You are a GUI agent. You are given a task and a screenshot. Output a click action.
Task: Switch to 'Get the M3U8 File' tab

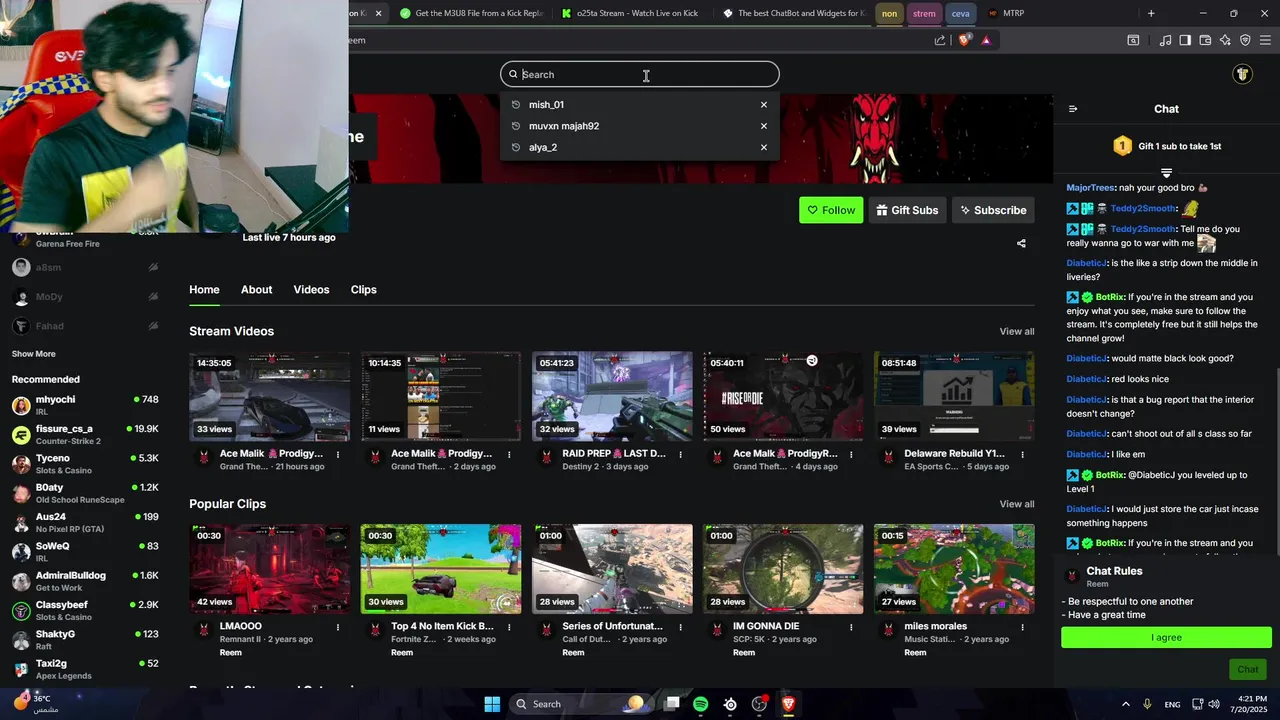tap(470, 13)
